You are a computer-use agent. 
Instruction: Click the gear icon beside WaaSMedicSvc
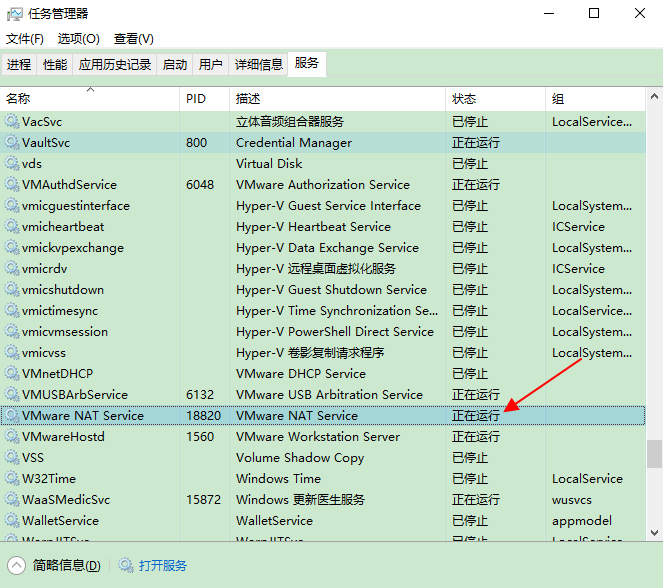pyautogui.click(x=12, y=499)
